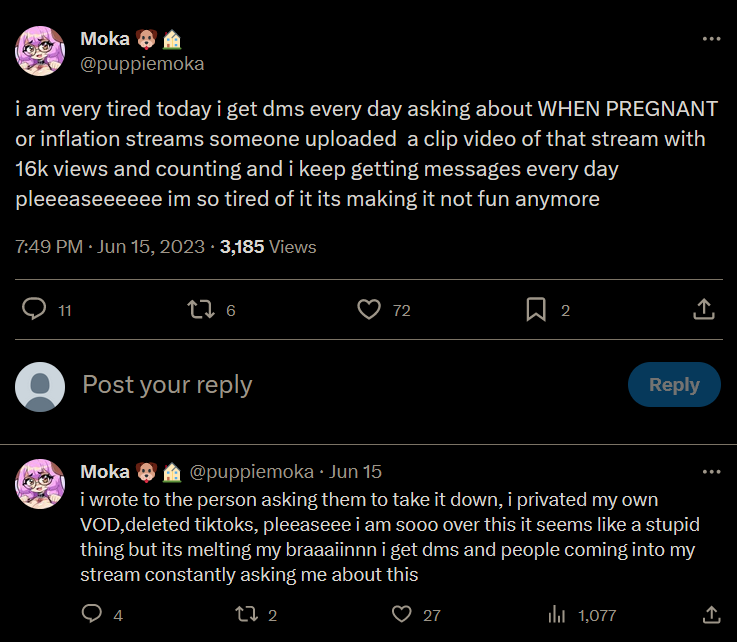Viewport: 737px width, 642px height.
Task: Open the more options menu on main tweet
Action: [x=711, y=39]
